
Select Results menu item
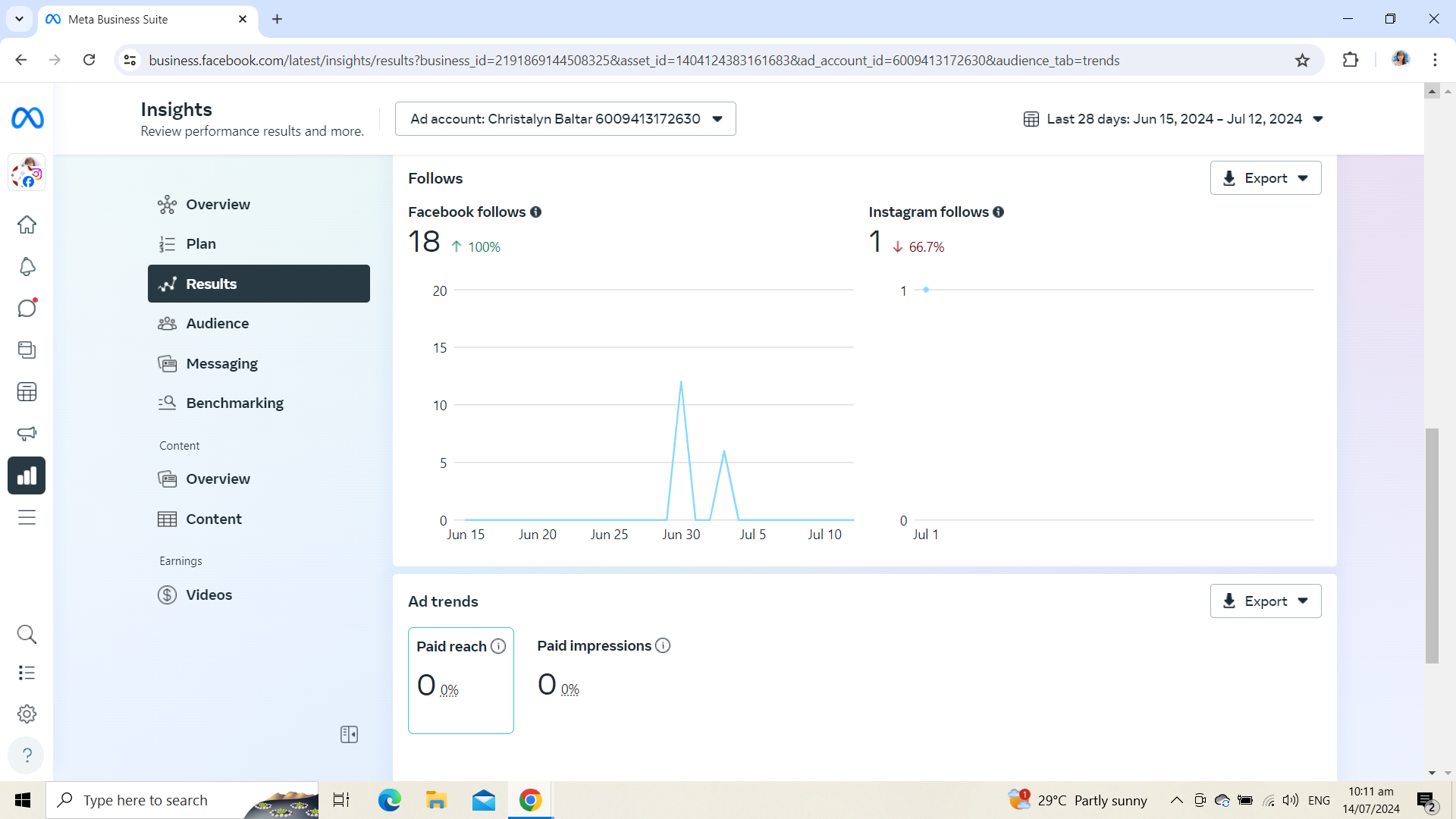[x=259, y=284]
